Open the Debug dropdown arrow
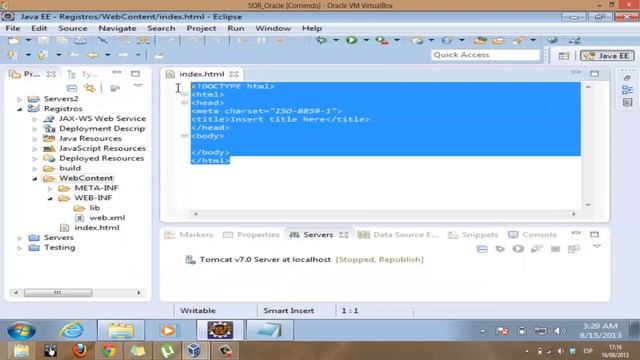Screen dimensions: 640x360 click(336, 40)
